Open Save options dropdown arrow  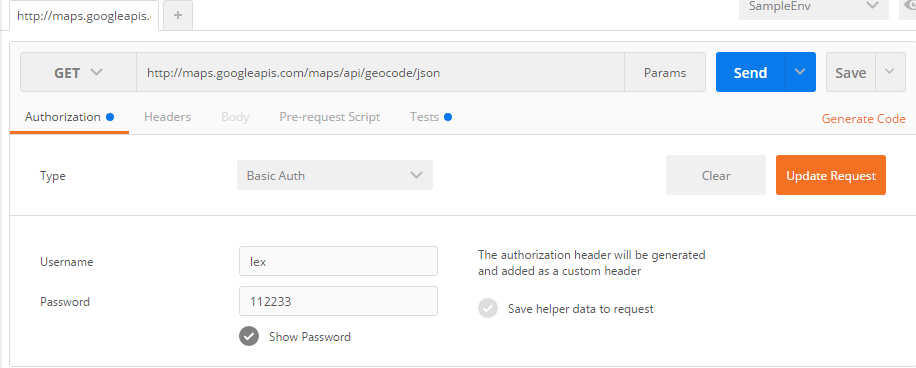tap(890, 72)
